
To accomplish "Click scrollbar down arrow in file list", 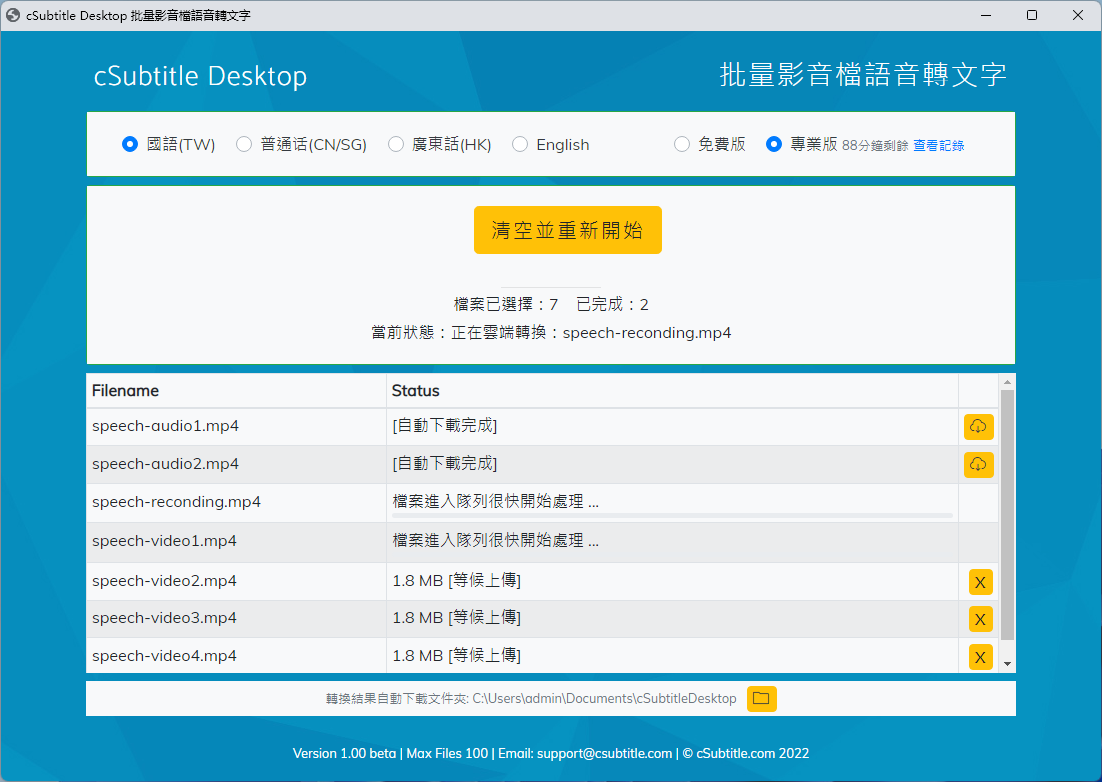I will 1007,664.
